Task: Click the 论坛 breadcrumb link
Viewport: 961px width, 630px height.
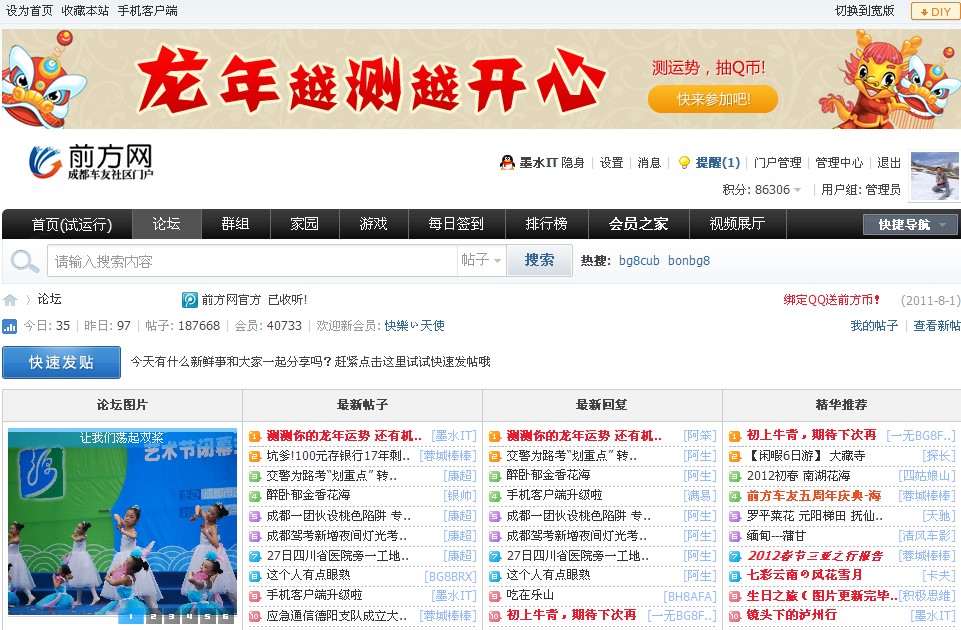Action: click(x=49, y=299)
